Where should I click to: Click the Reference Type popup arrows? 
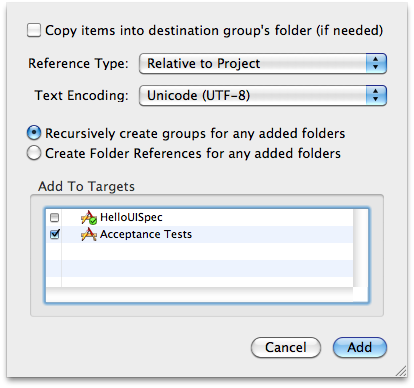(376, 63)
